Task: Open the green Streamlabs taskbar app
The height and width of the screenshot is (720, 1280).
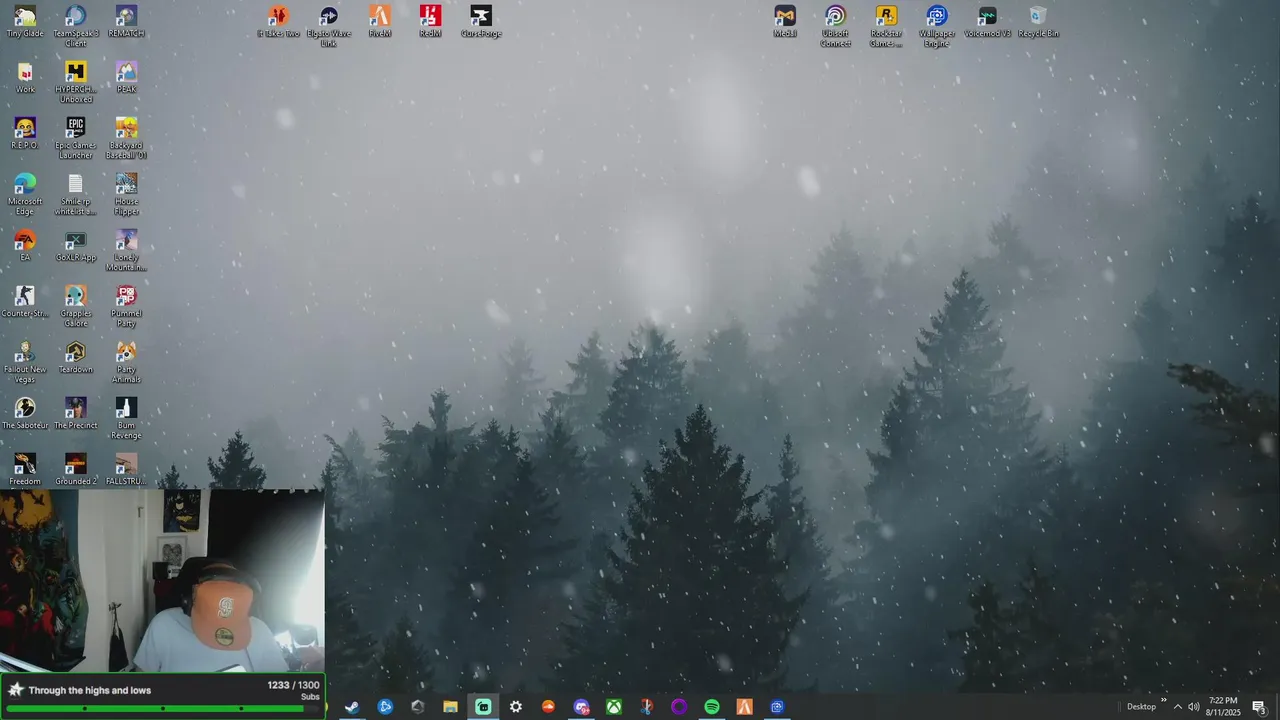Action: coord(483,707)
